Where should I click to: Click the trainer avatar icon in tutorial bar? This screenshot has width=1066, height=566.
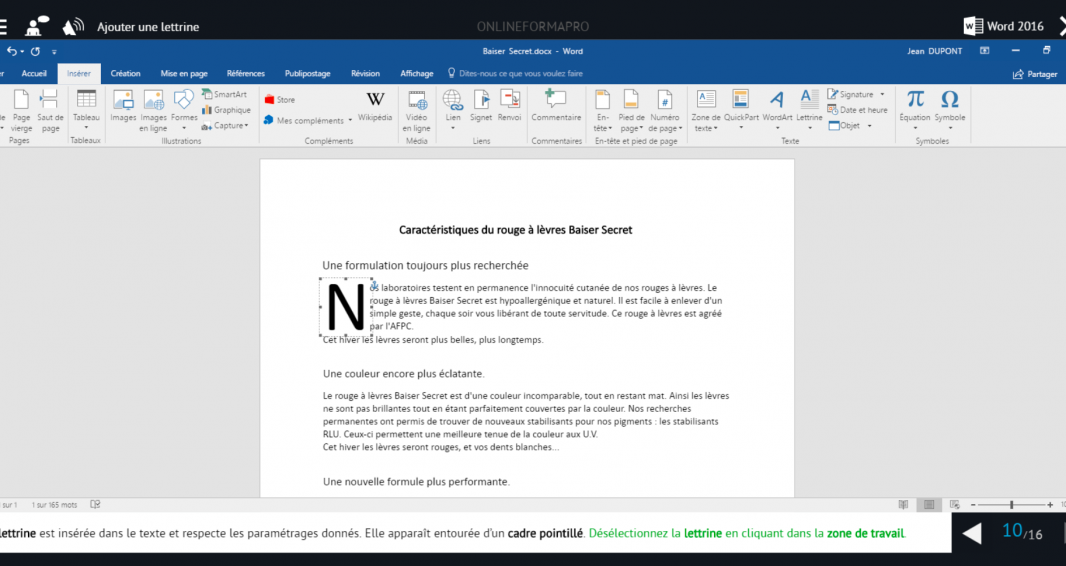click(37, 26)
